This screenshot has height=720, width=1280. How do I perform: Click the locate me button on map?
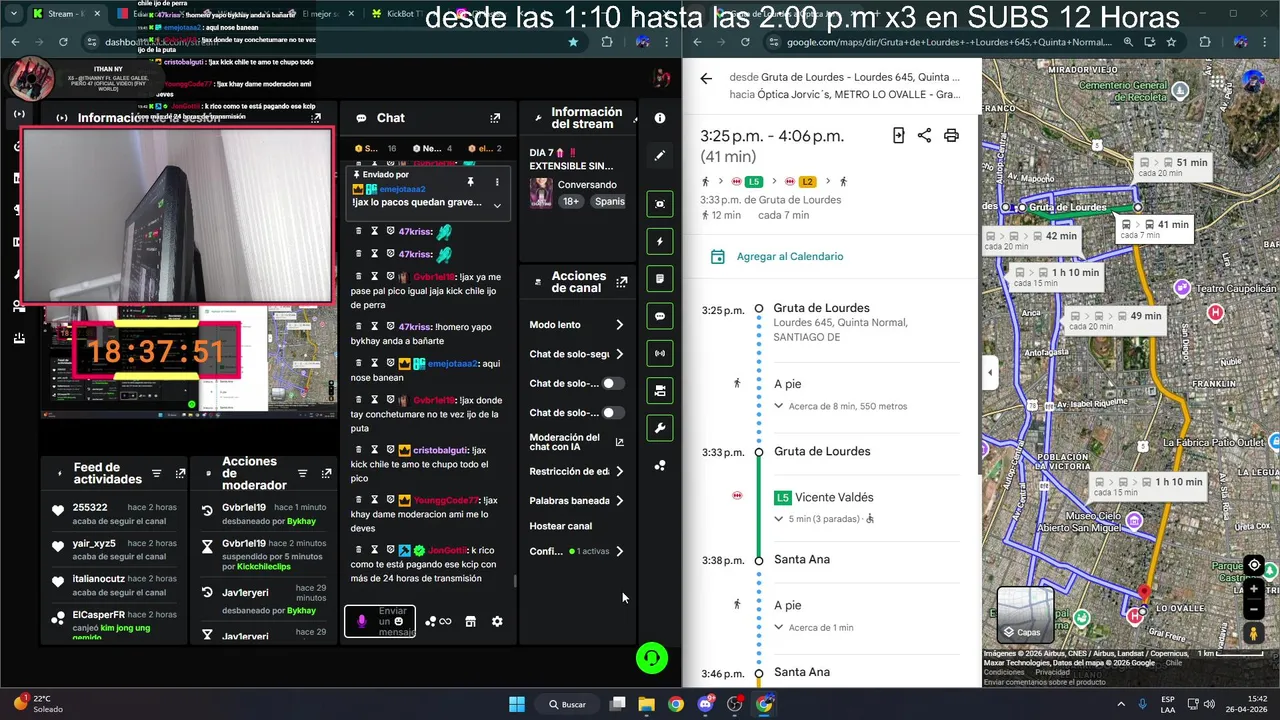[1254, 565]
